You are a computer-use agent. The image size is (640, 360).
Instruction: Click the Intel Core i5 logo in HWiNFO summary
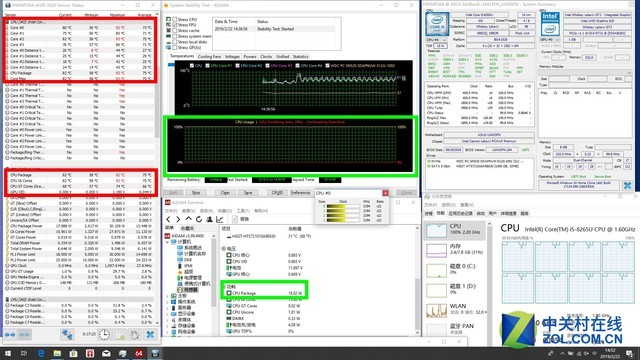[437, 24]
